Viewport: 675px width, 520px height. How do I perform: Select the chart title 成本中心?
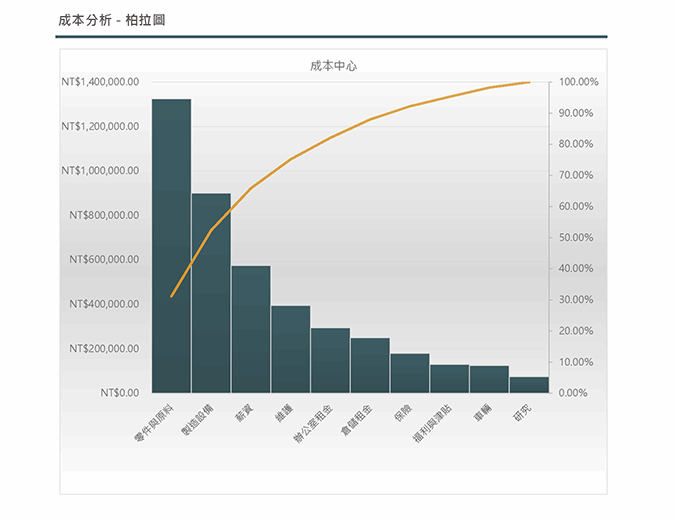tap(334, 65)
